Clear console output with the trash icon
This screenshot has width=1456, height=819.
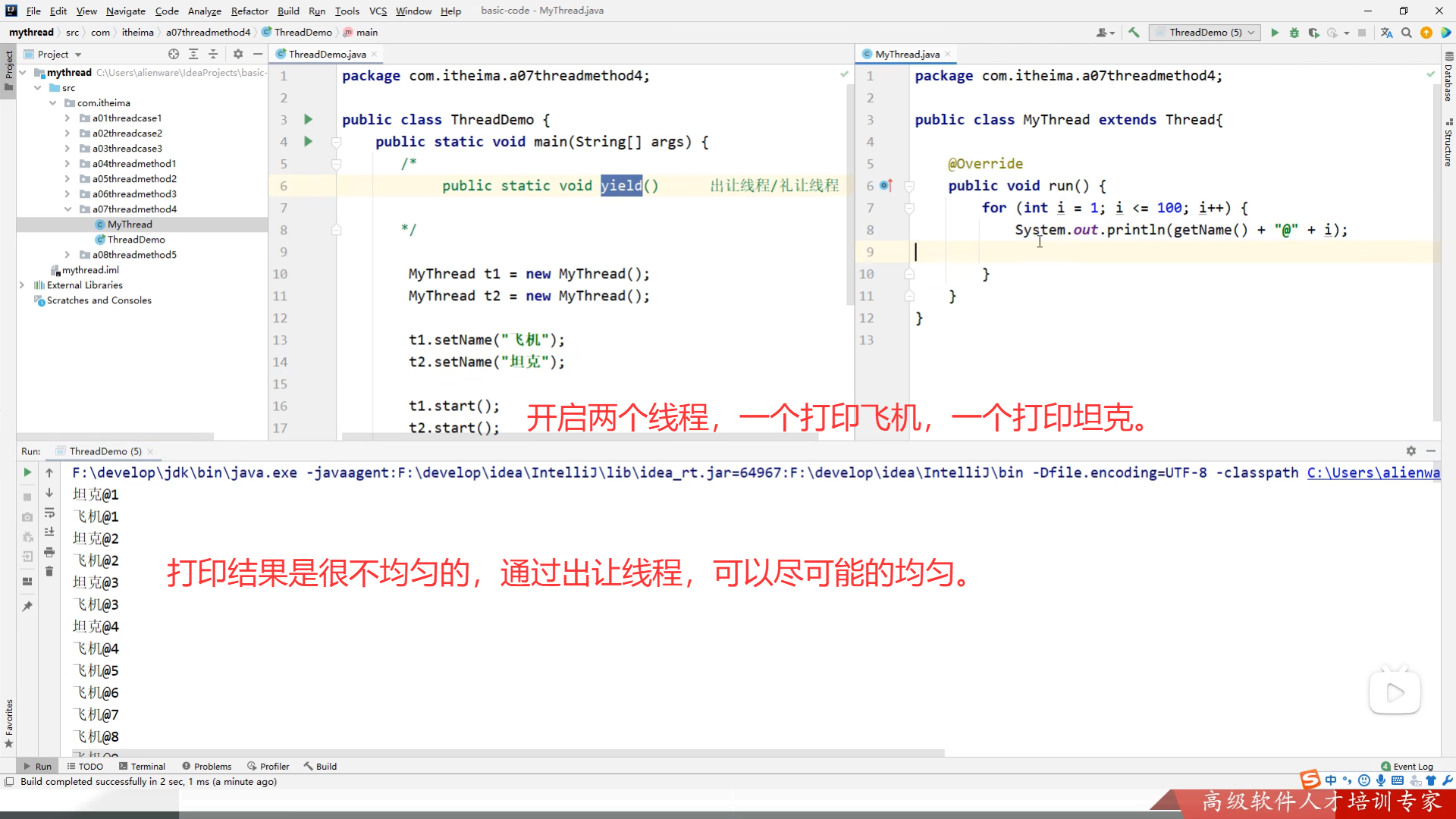point(49,571)
